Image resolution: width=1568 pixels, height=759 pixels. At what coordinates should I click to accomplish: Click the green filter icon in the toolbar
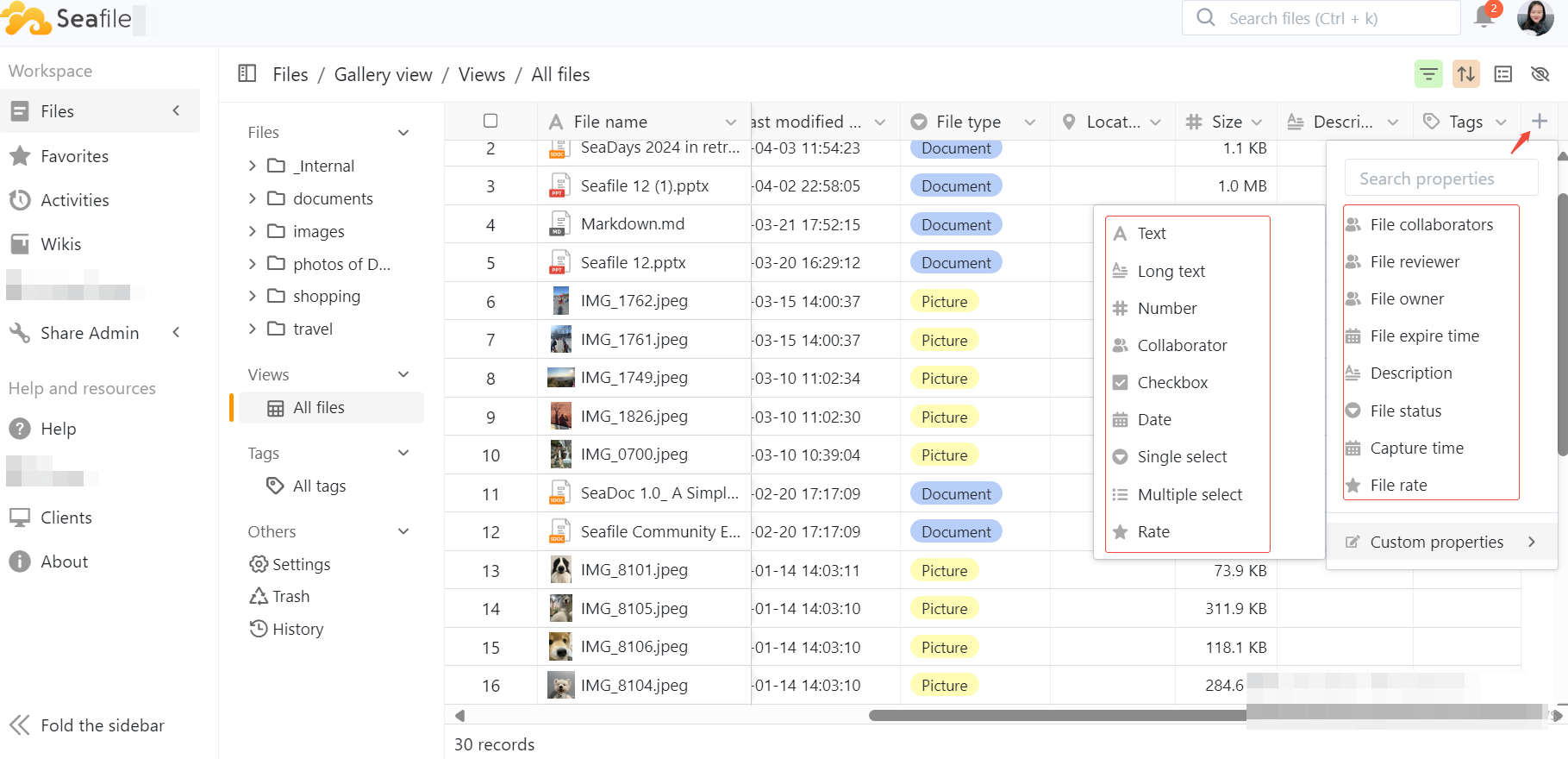tap(1428, 74)
